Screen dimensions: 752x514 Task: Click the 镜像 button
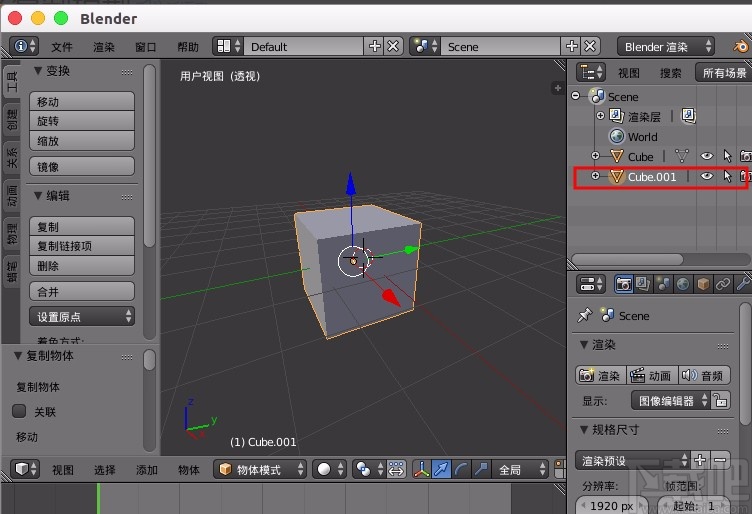point(82,166)
